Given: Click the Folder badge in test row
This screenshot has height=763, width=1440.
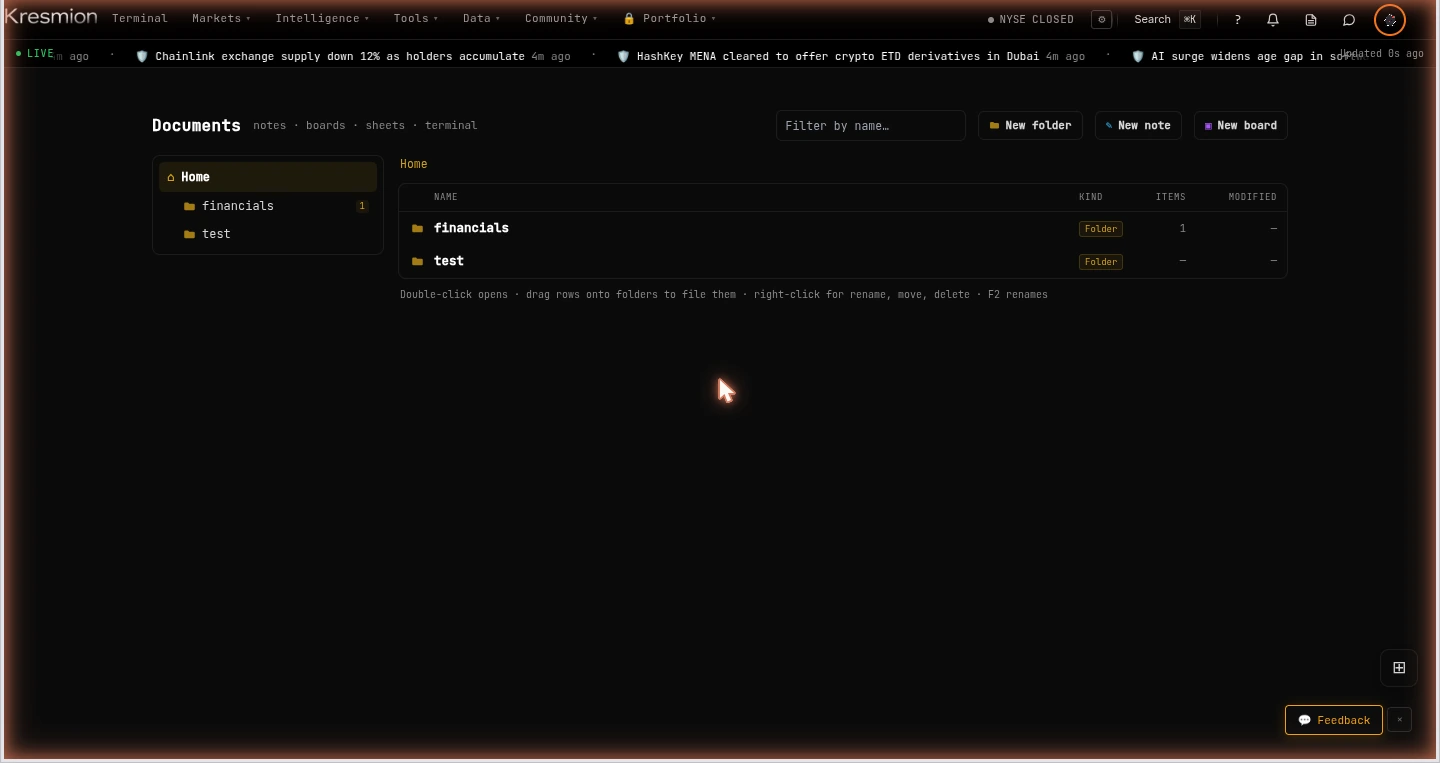Looking at the screenshot, I should point(1101,262).
